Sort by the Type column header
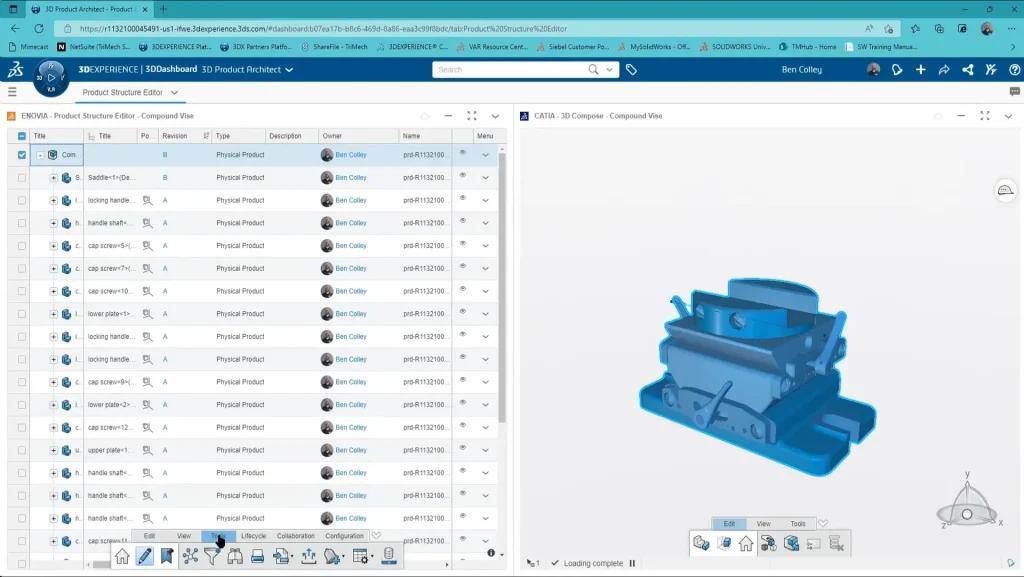This screenshot has width=1024, height=577. (x=223, y=136)
